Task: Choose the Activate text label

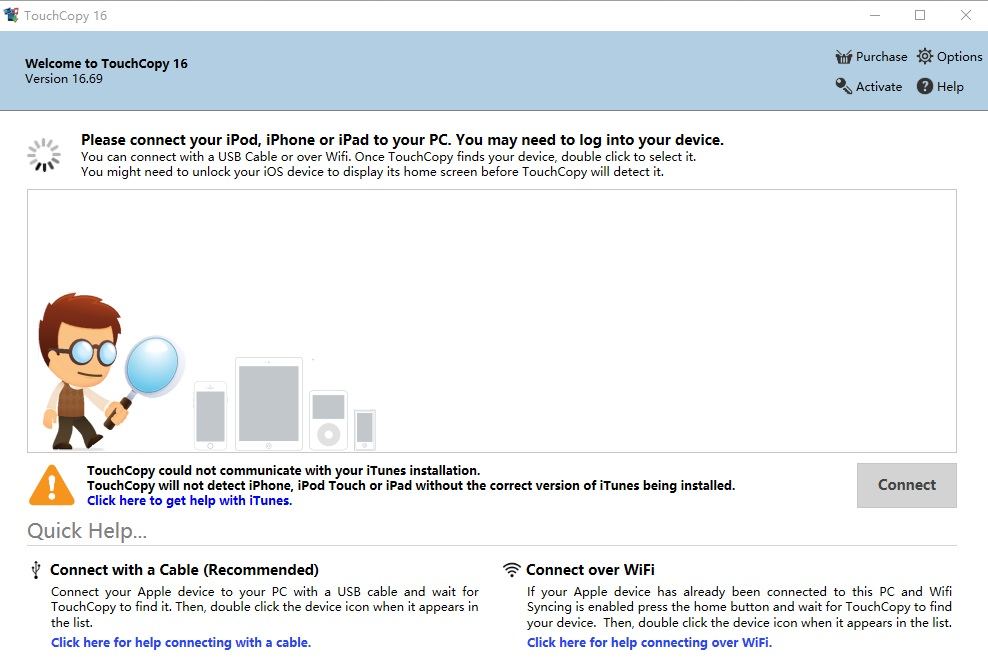Action: 878,87
